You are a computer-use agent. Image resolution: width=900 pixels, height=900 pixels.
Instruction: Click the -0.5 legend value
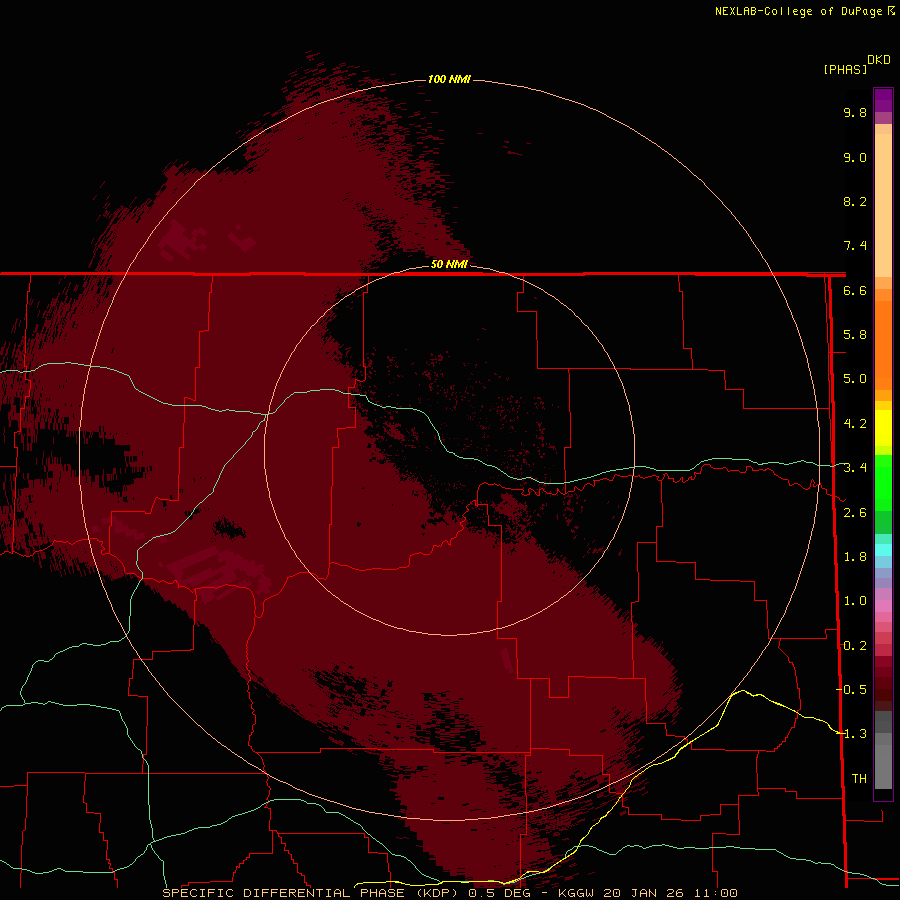click(851, 690)
